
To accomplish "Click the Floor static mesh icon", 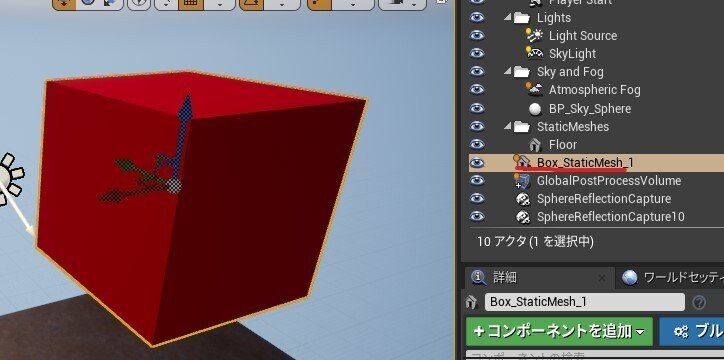I will coord(535,145).
